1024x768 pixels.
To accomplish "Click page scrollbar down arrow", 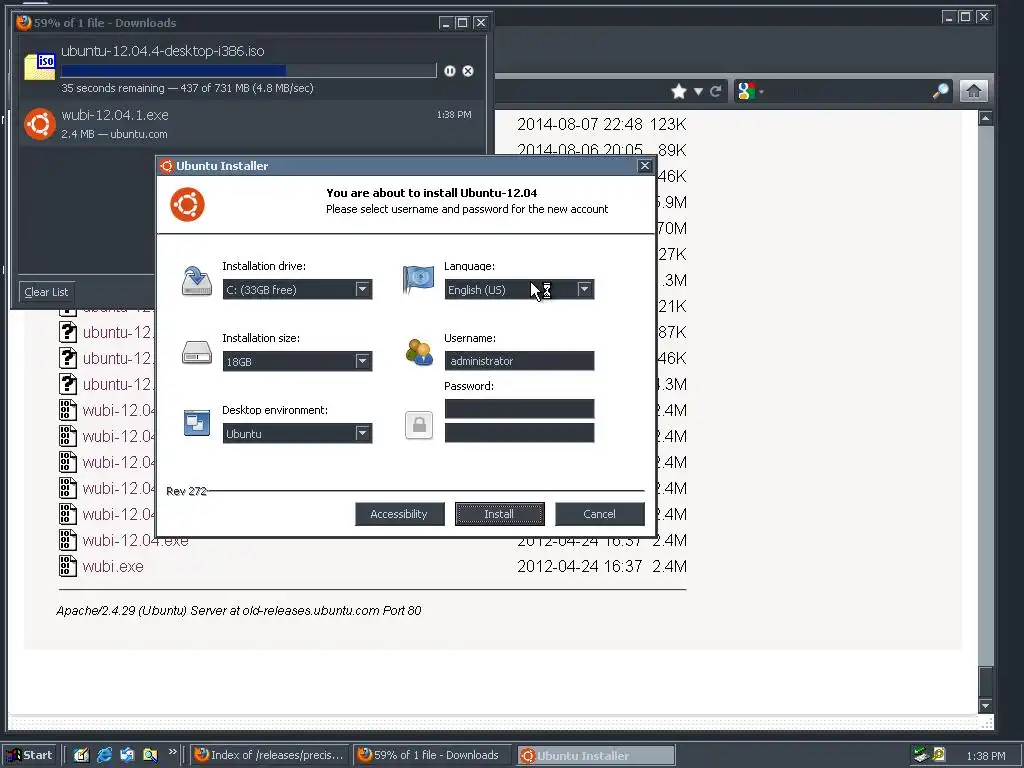I will (x=985, y=705).
